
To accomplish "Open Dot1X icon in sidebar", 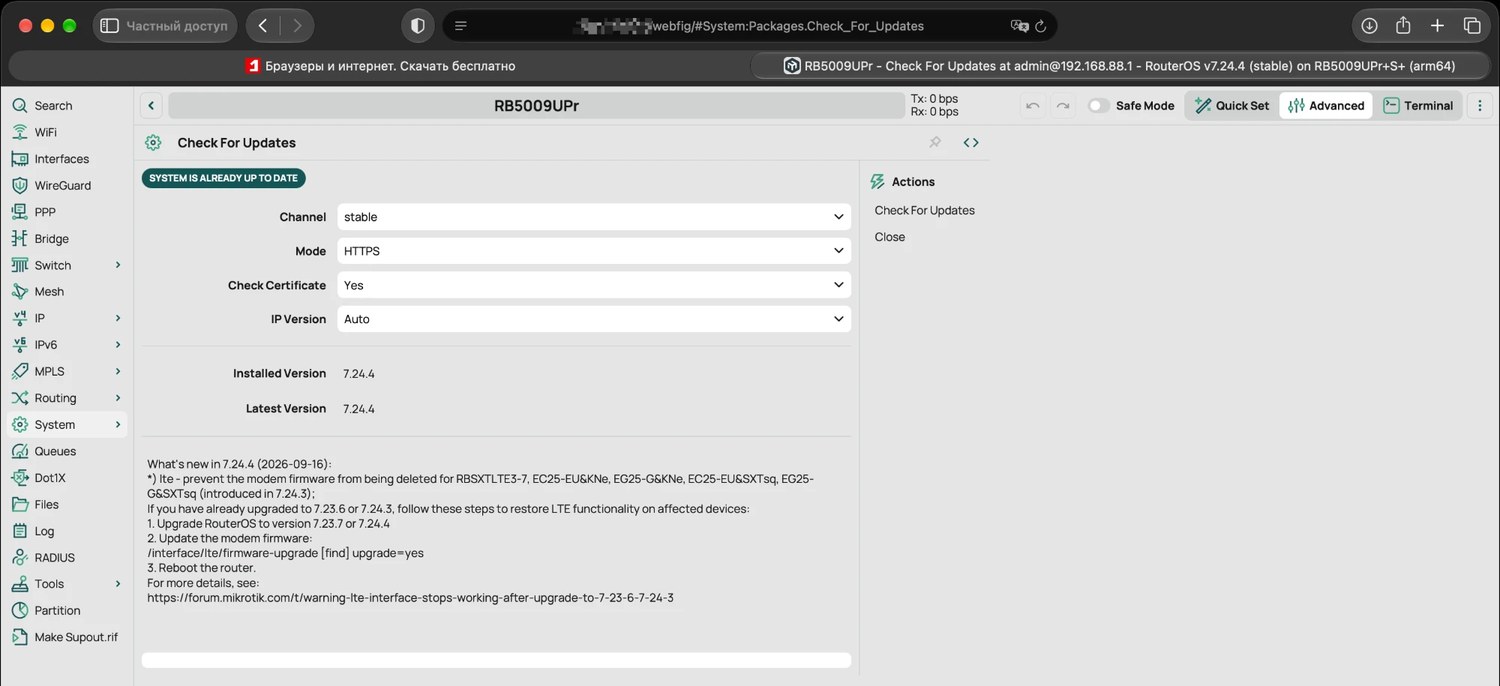I will (x=19, y=478).
